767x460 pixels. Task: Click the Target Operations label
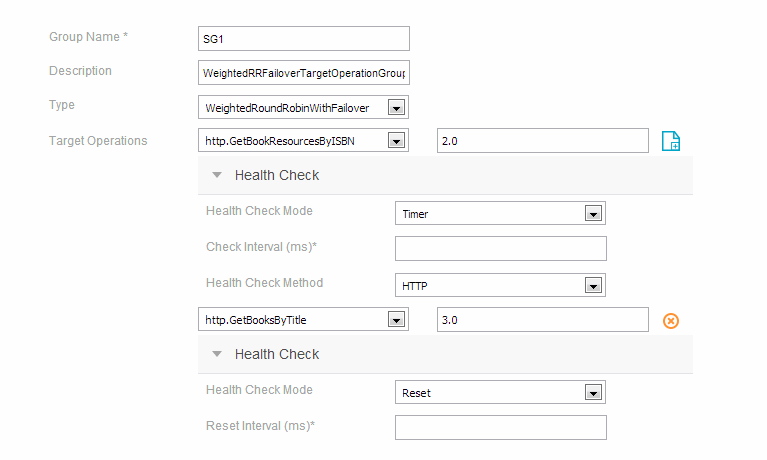point(98,141)
